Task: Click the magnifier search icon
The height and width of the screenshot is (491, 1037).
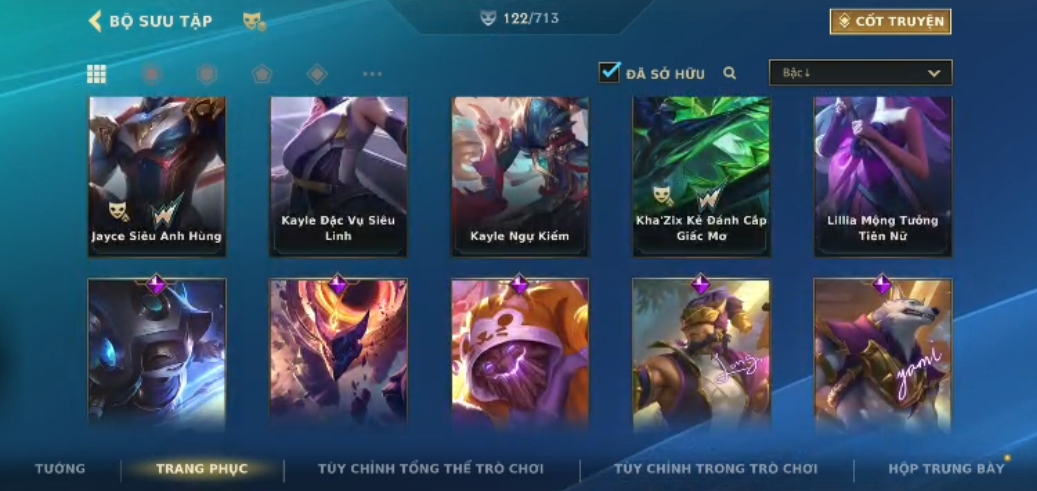Action: (x=729, y=73)
